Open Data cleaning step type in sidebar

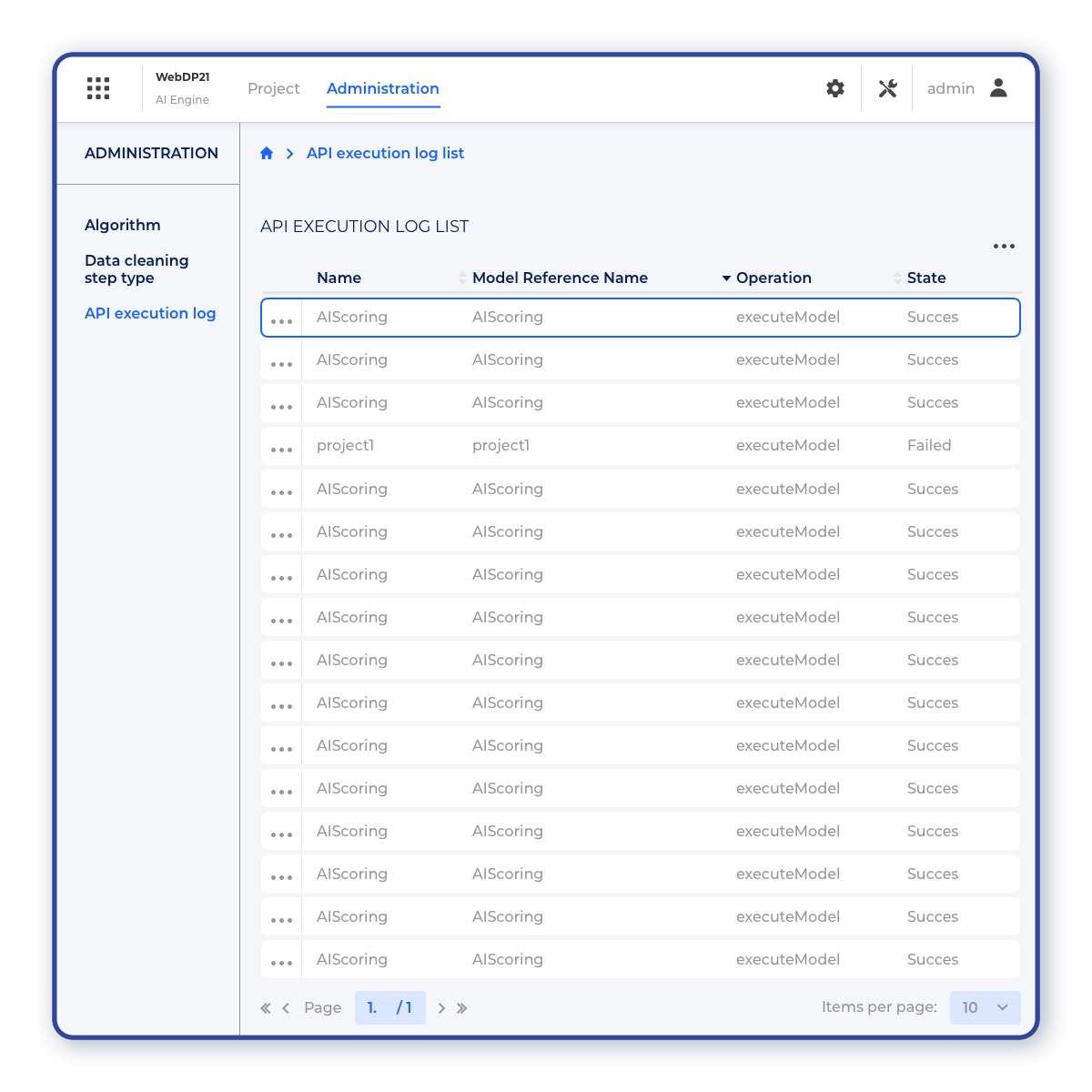tap(136, 268)
